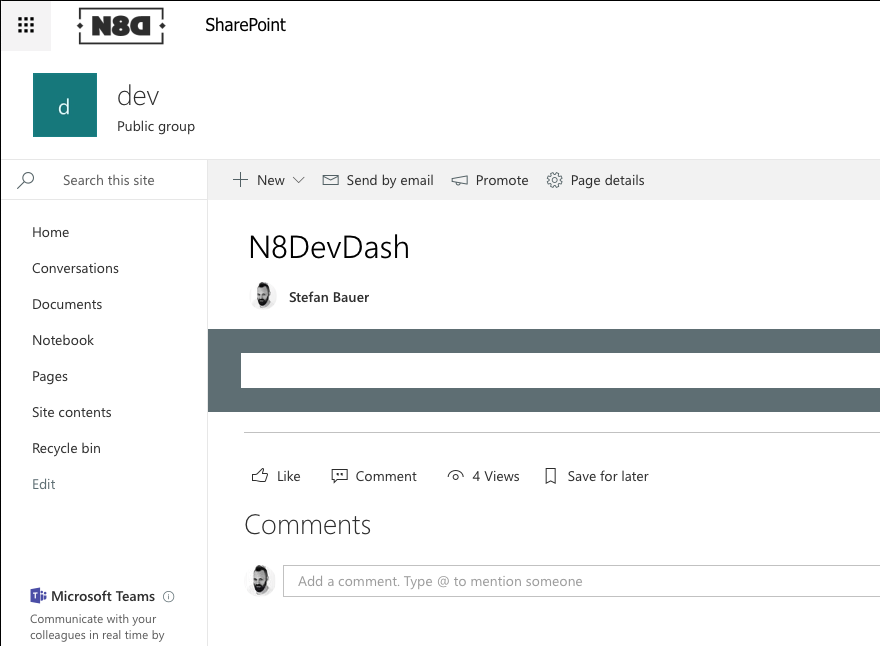This screenshot has width=880, height=646.
Task: Click the teal dev site logo tile
Action: [x=65, y=105]
